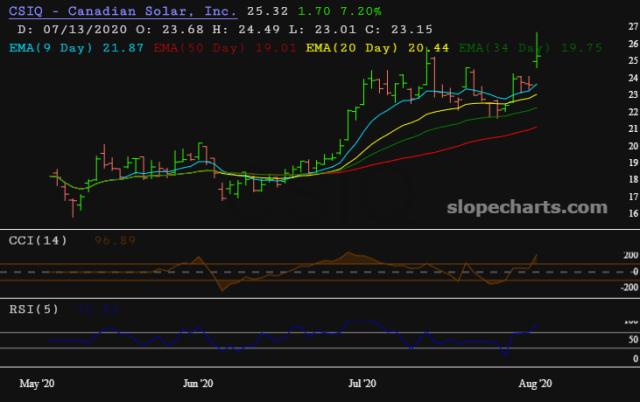Click the CSIQ - Canadian Solar, Inc. title
The image size is (640, 402).
click(123, 13)
